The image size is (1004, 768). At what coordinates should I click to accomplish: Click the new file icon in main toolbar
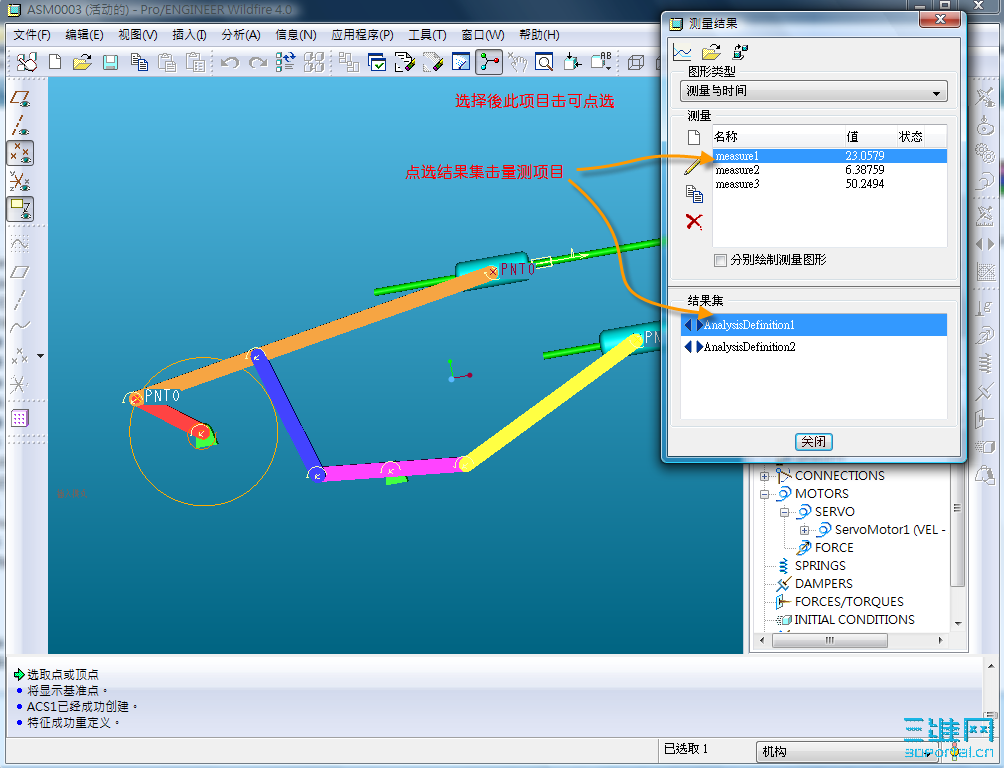pos(55,62)
